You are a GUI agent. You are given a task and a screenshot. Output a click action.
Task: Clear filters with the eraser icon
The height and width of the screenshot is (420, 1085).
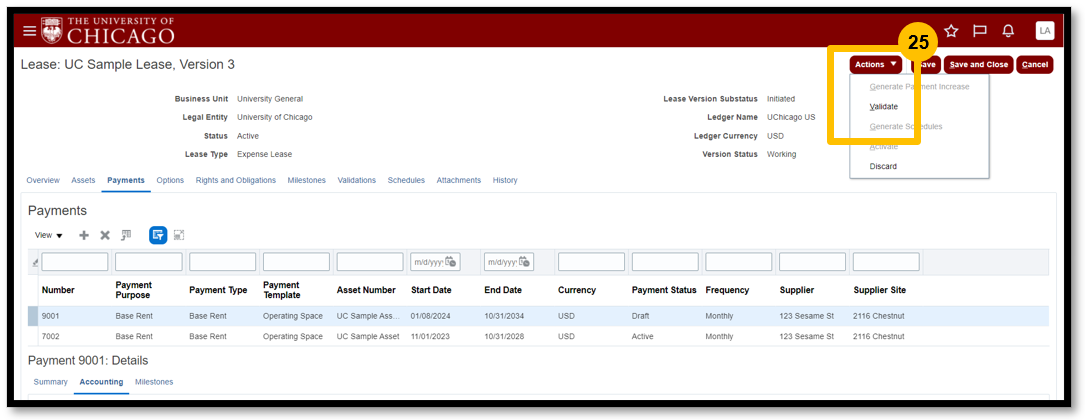coord(35,262)
